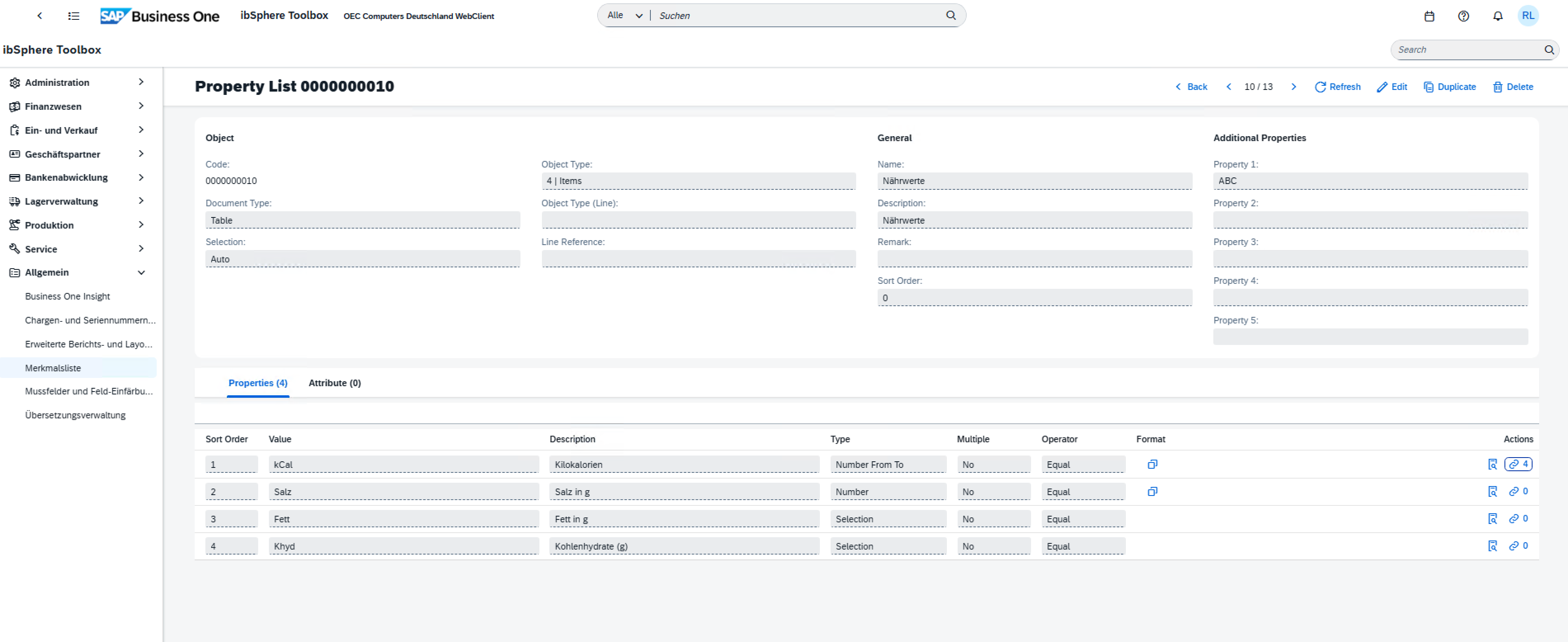The width and height of the screenshot is (1568, 642).
Task: Click the ibSphere Toolbox Search field
Action: [1467, 50]
